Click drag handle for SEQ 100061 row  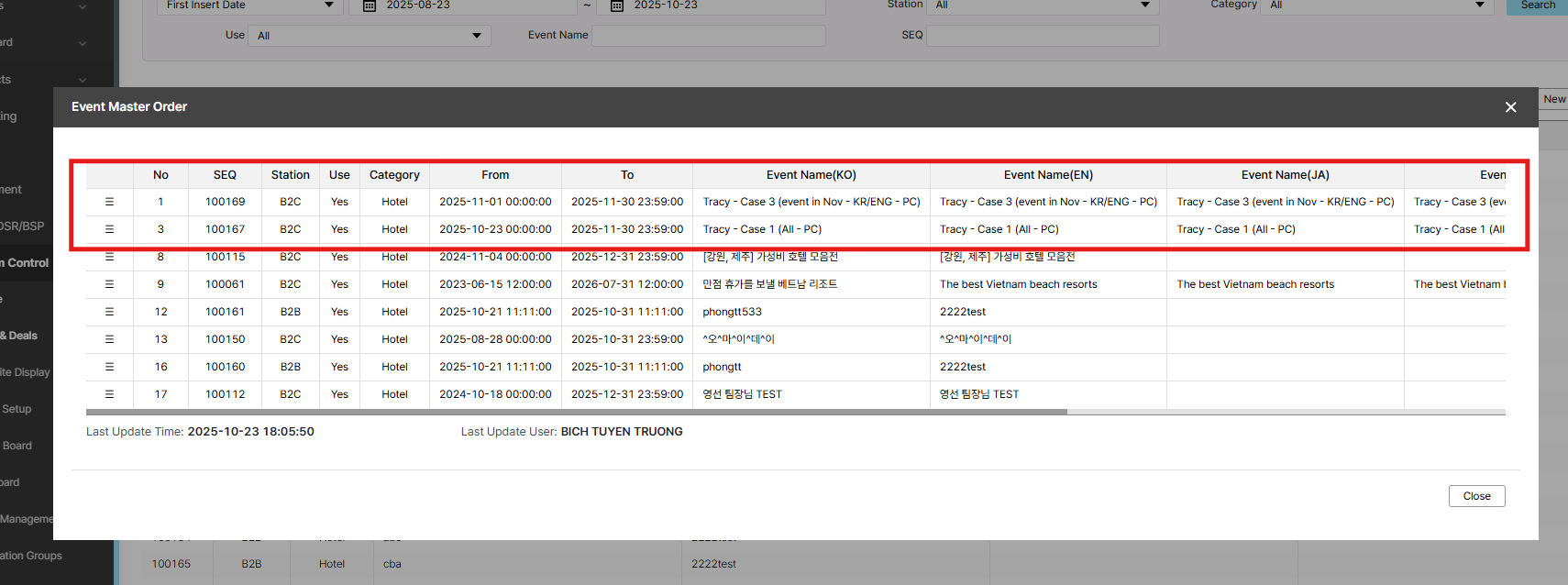coord(109,284)
